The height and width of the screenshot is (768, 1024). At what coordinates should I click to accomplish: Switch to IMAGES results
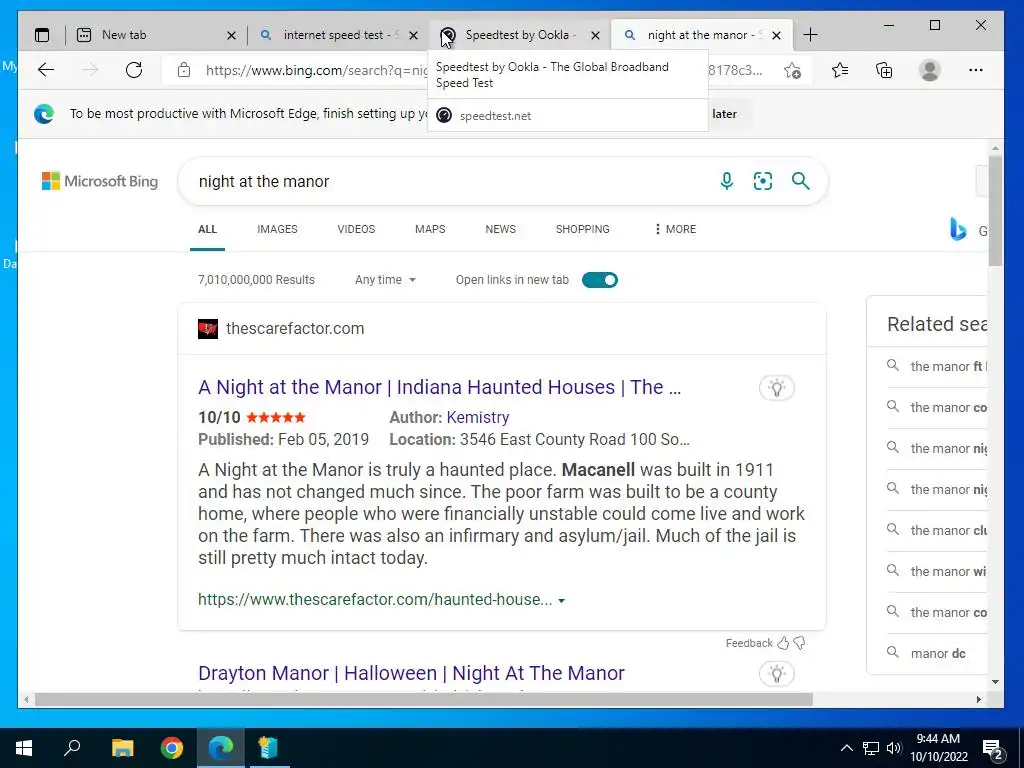pos(277,229)
